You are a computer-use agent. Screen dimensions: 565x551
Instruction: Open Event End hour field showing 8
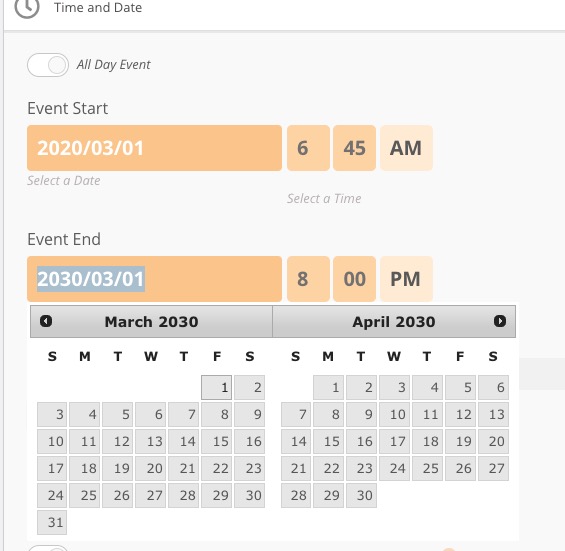coord(308,279)
